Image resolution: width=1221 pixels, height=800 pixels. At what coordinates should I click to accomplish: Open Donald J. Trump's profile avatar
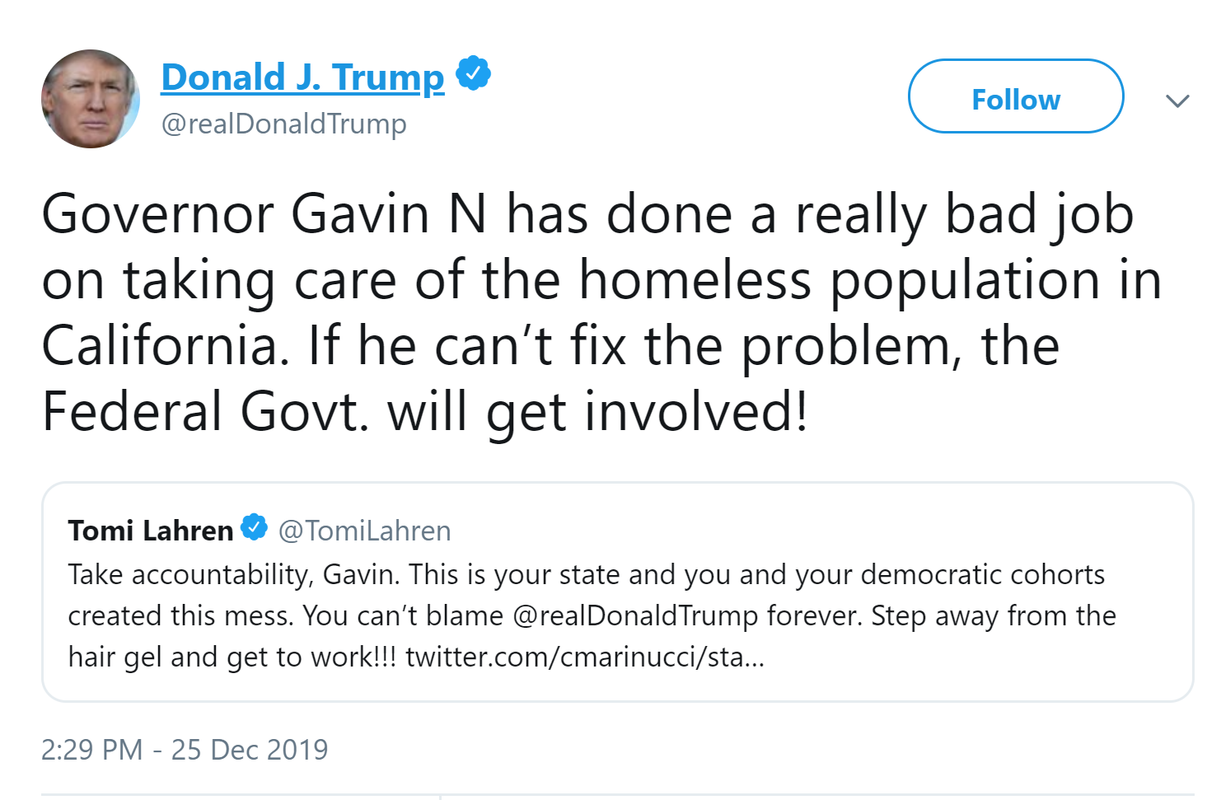coord(89,99)
